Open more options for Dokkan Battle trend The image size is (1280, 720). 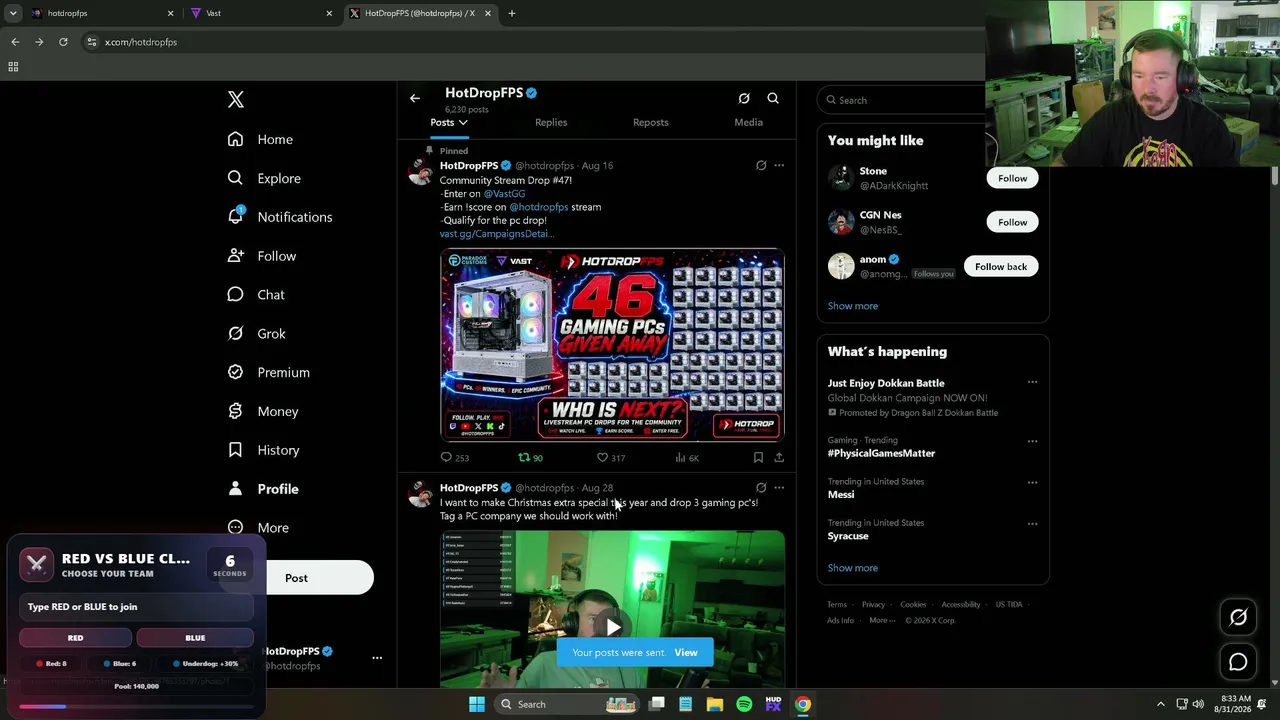click(1032, 382)
